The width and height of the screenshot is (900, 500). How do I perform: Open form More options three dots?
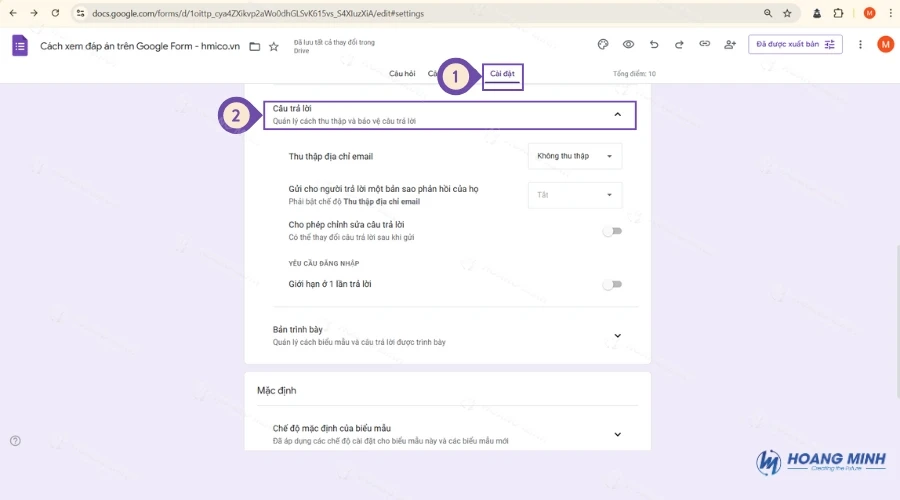[x=860, y=44]
